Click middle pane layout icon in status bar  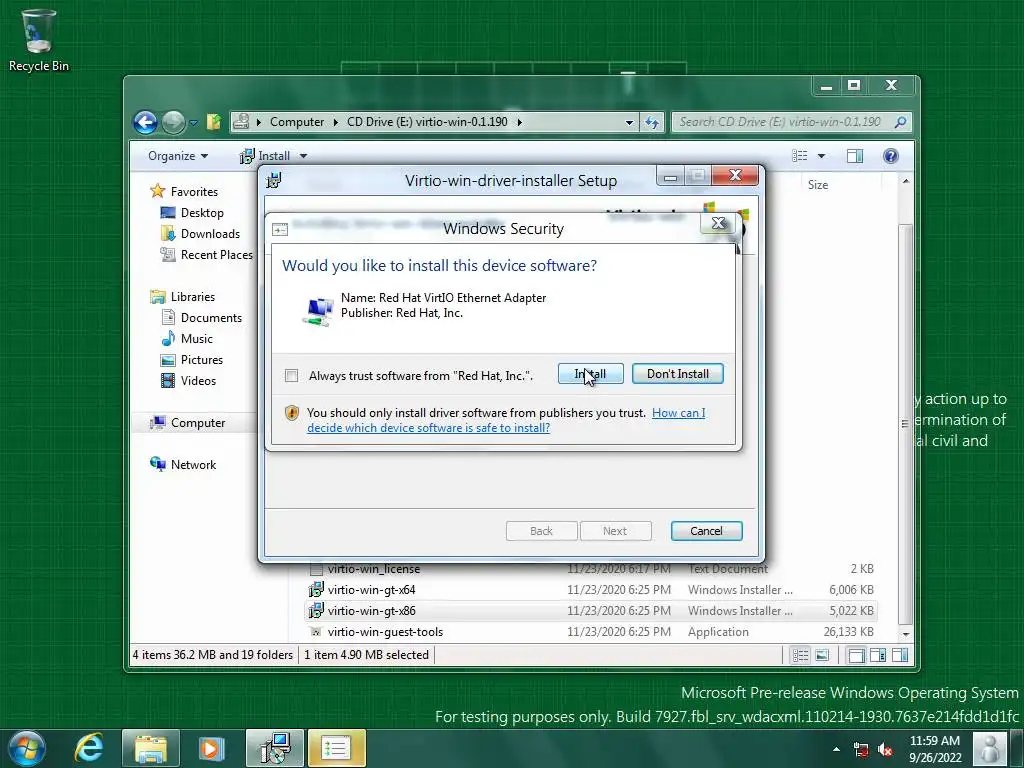pyautogui.click(x=878, y=655)
